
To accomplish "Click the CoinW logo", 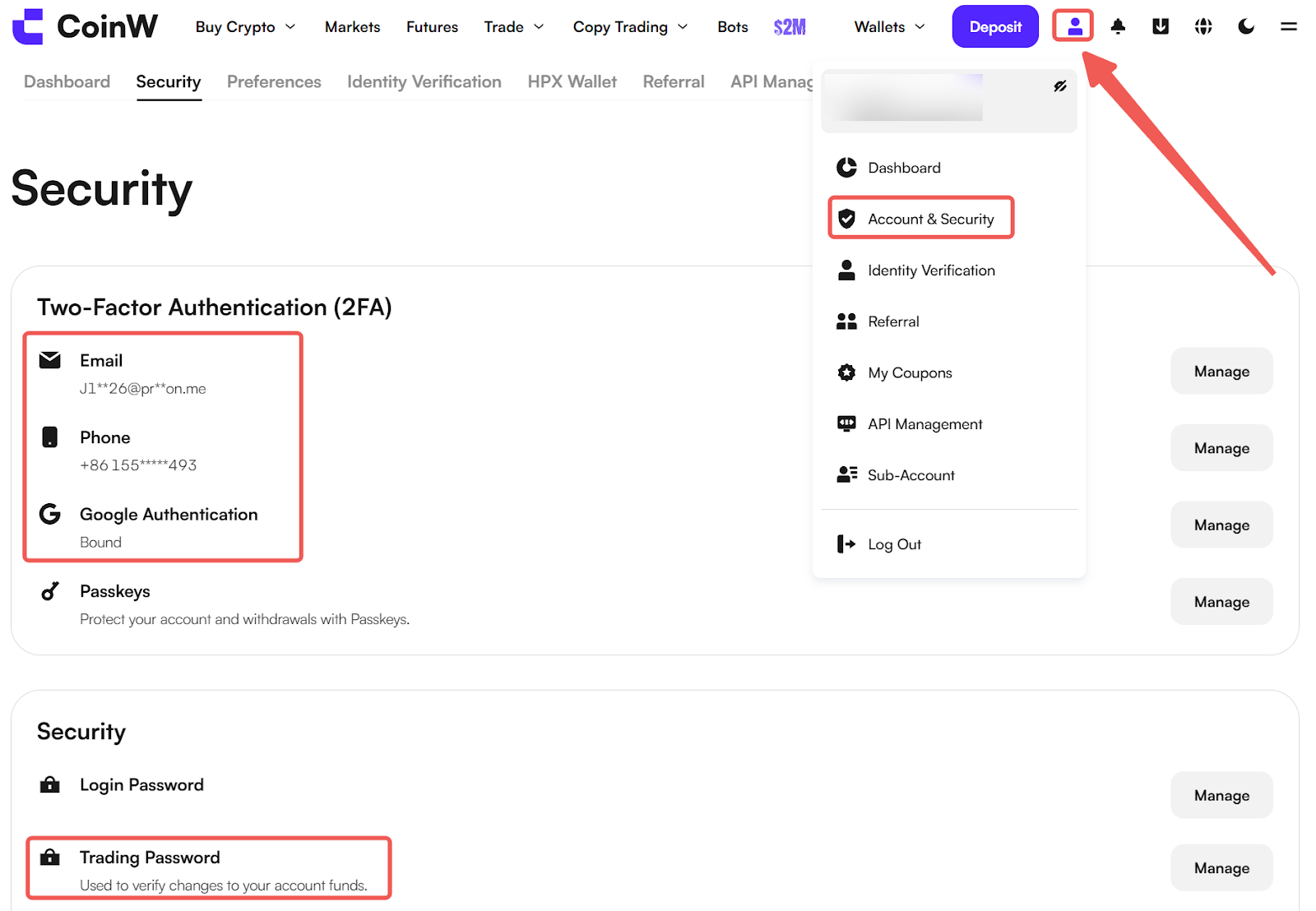I will [86, 26].
